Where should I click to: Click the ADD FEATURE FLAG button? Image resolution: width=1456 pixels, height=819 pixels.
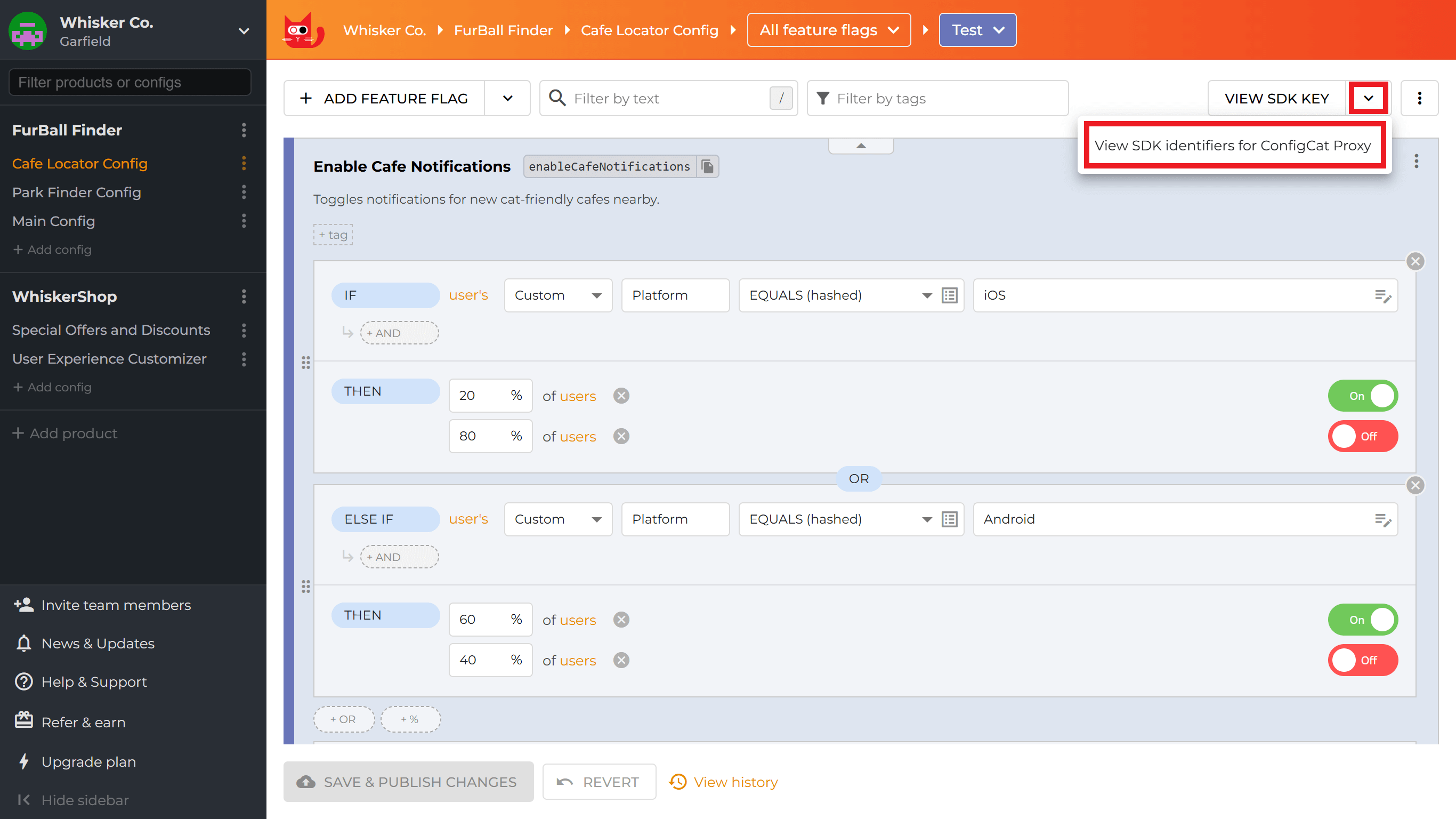pyautogui.click(x=384, y=98)
